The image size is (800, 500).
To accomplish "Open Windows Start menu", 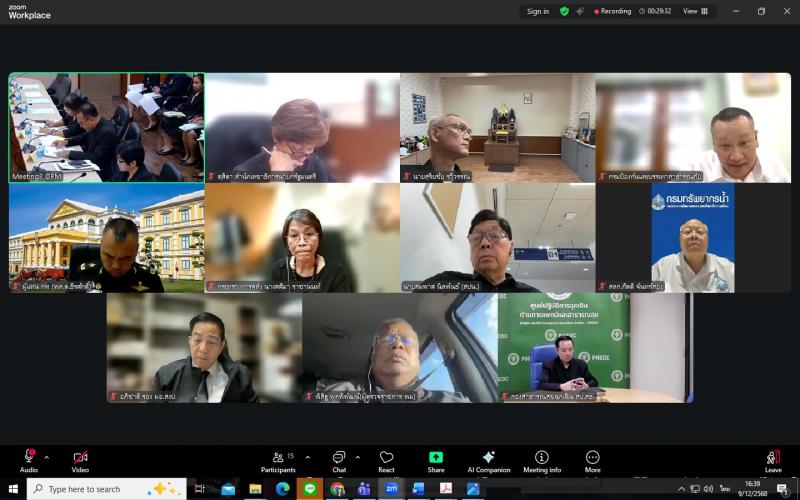I will tap(13, 489).
